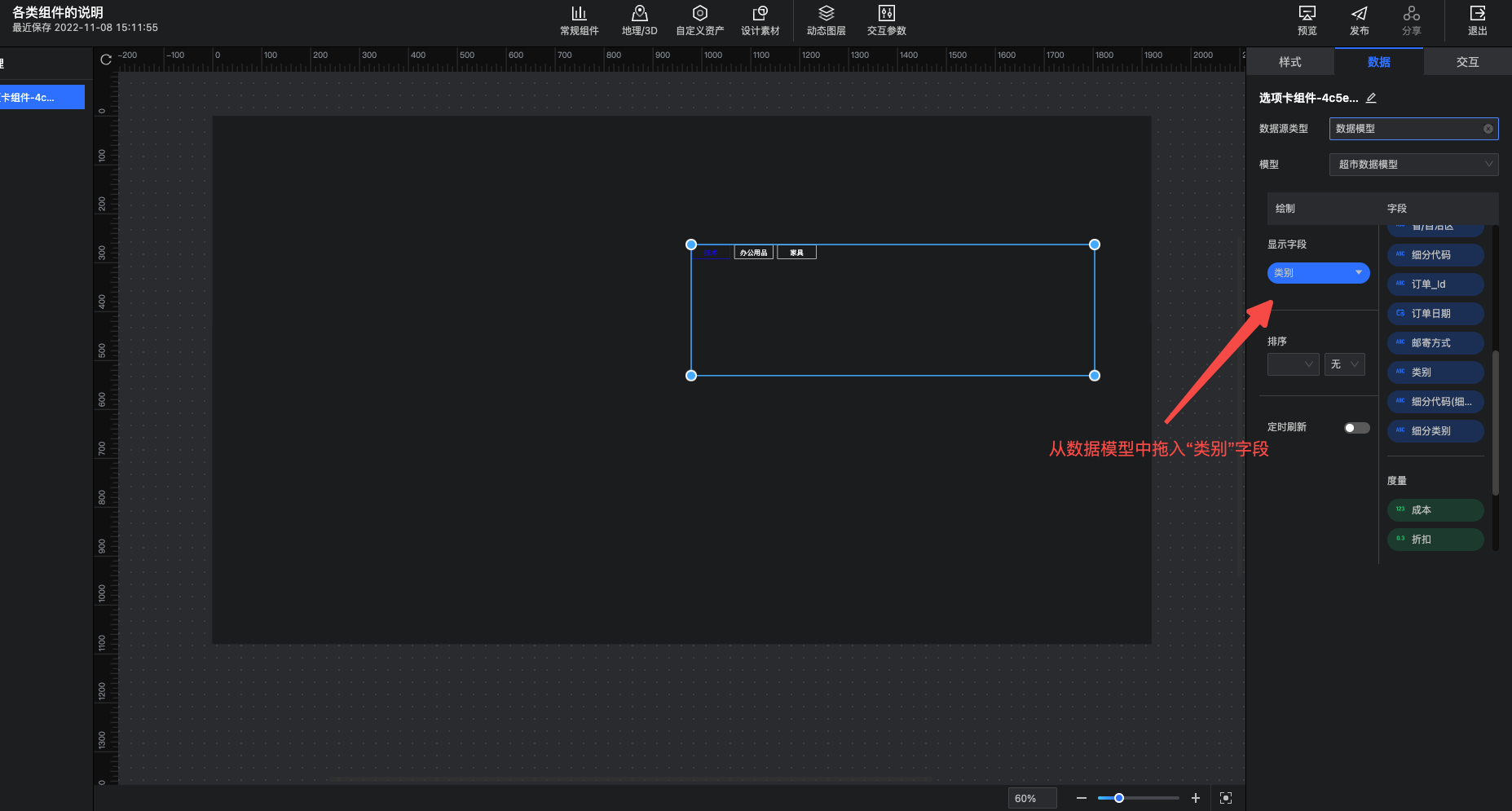
Task: Switch to the 样式 tab
Action: pyautogui.click(x=1289, y=62)
